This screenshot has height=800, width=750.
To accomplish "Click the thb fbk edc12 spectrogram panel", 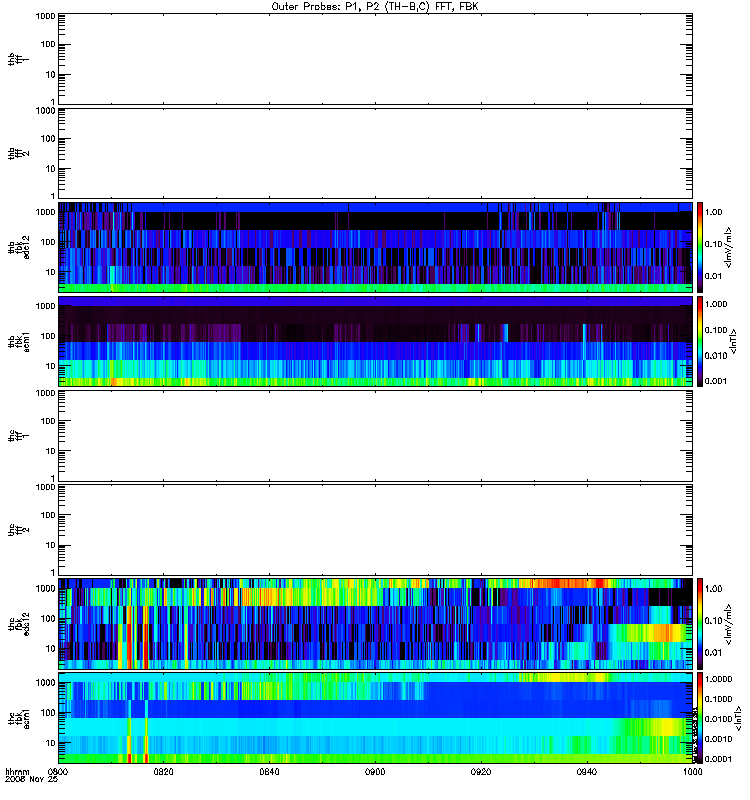I will point(376,247).
